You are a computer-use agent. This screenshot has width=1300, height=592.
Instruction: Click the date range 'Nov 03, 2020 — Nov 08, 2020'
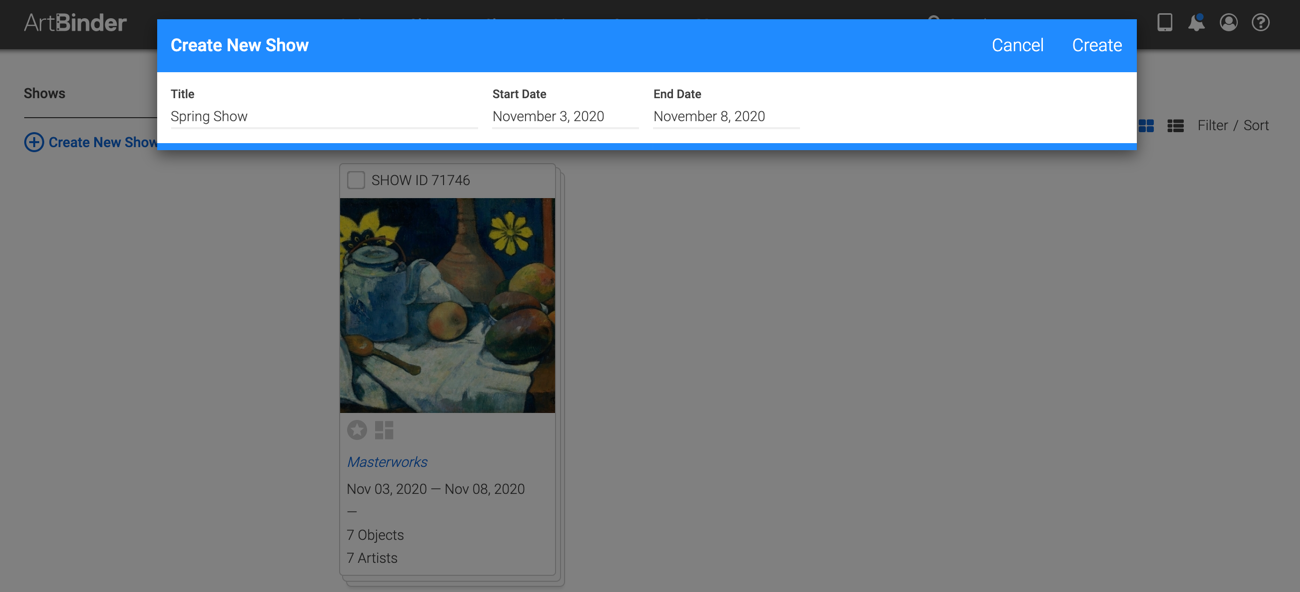pos(436,489)
